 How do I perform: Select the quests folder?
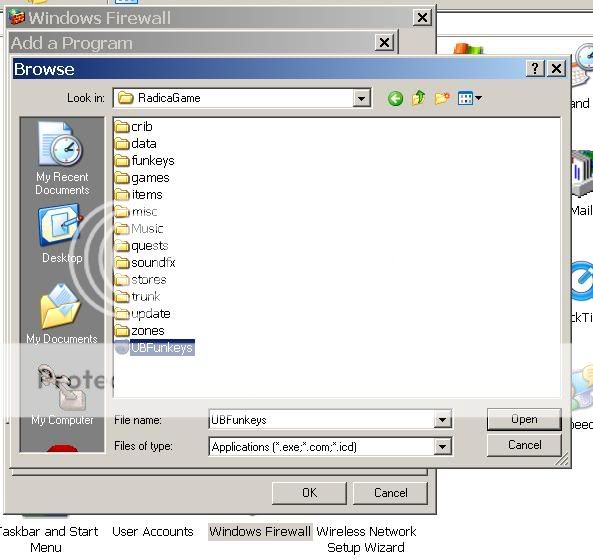141,246
